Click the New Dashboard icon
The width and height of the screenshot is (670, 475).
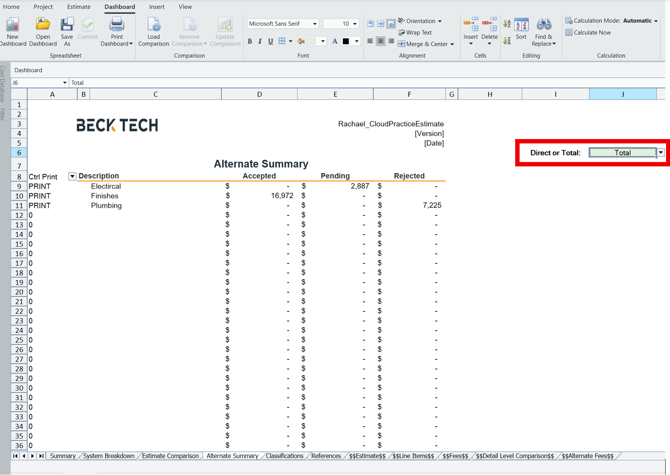click(x=13, y=25)
